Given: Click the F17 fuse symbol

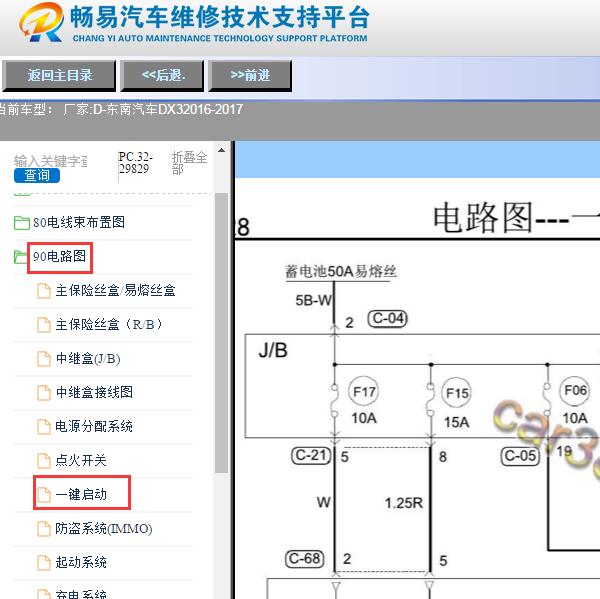Looking at the screenshot, I should click(364, 392).
